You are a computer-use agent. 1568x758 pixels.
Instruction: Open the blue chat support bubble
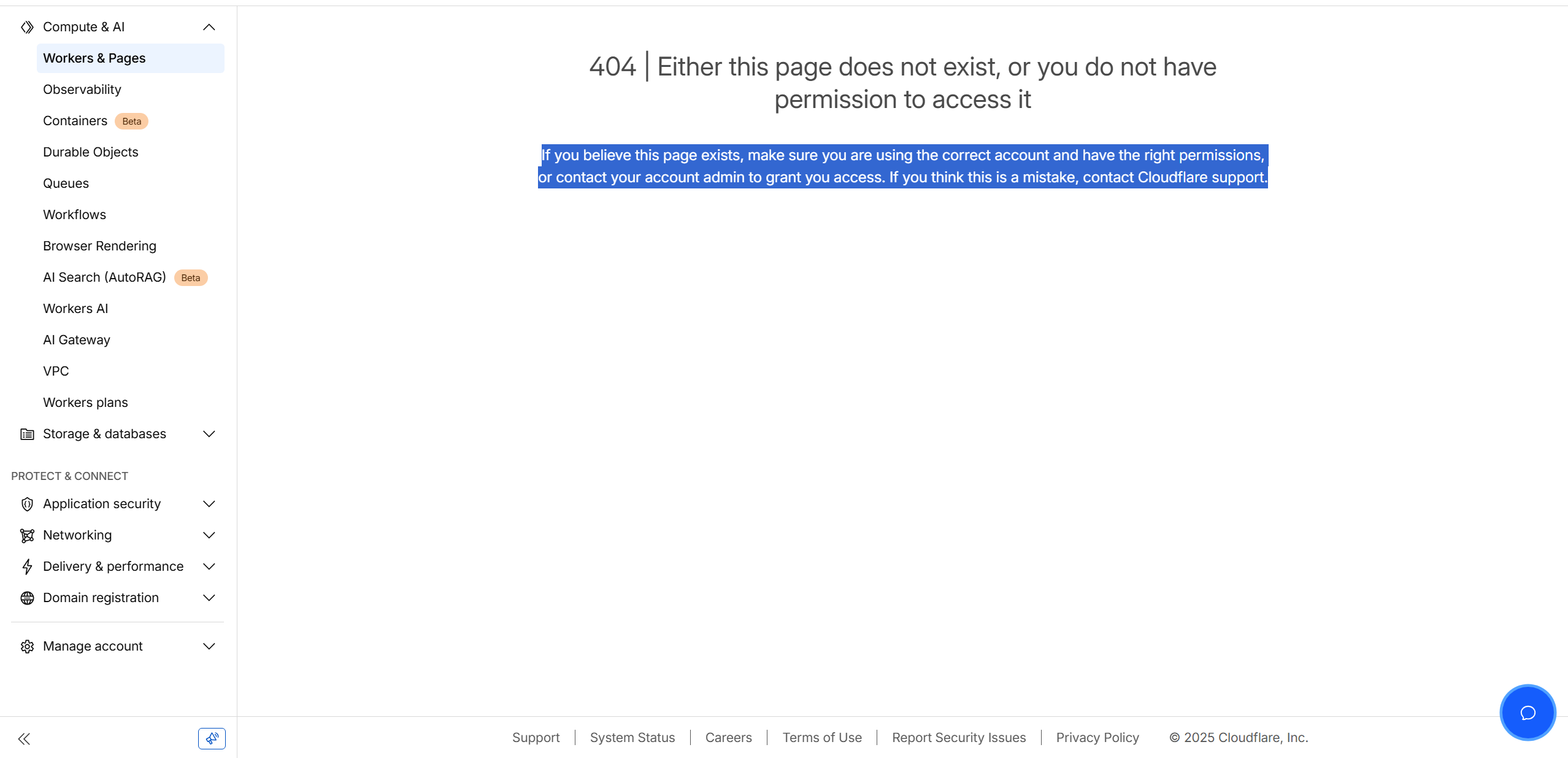pos(1528,713)
